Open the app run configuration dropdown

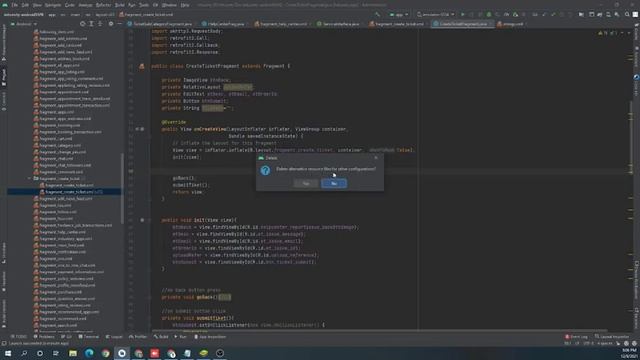click(399, 14)
